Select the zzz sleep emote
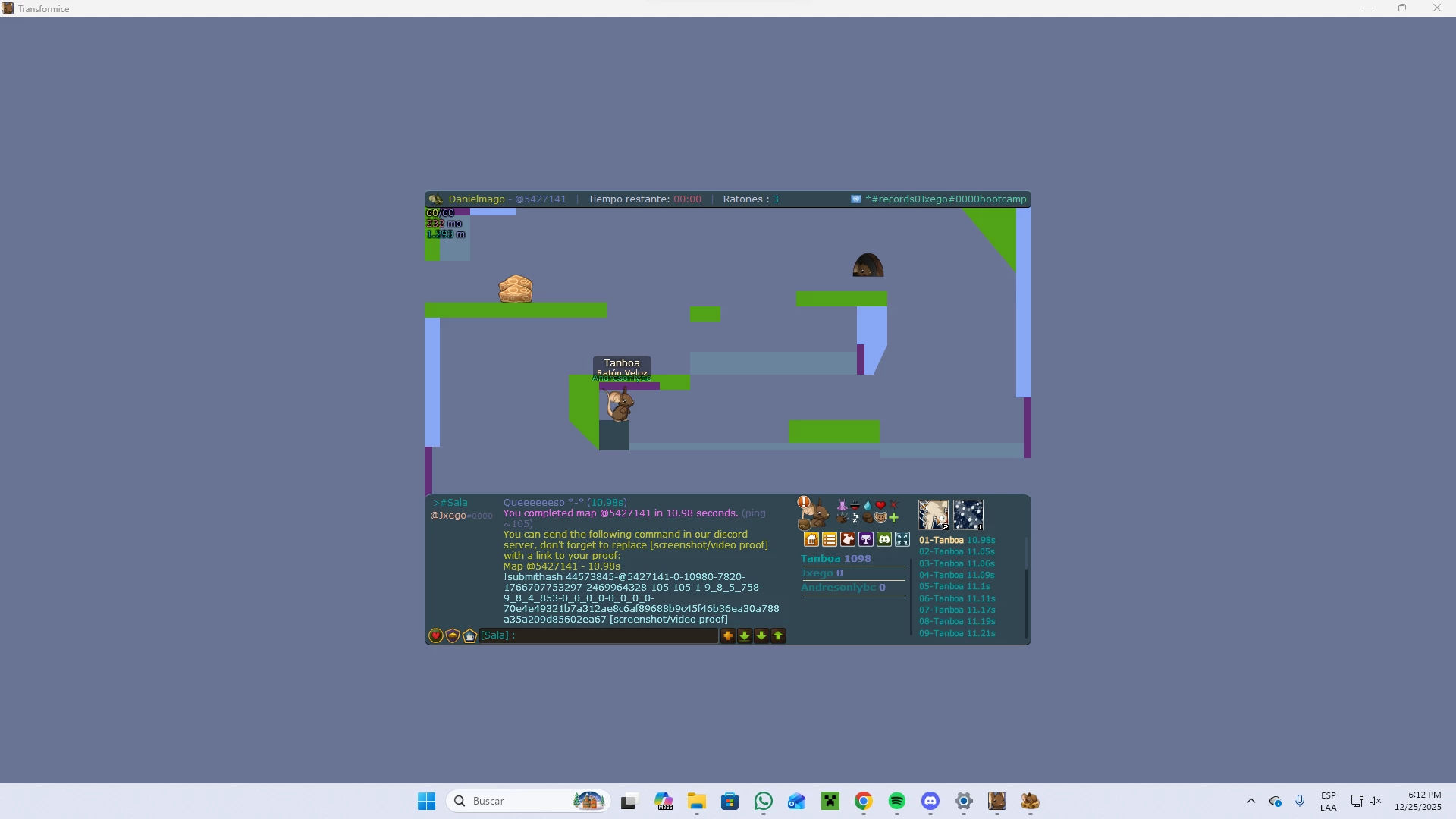Viewport: 1456px width, 819px height. 855,518
